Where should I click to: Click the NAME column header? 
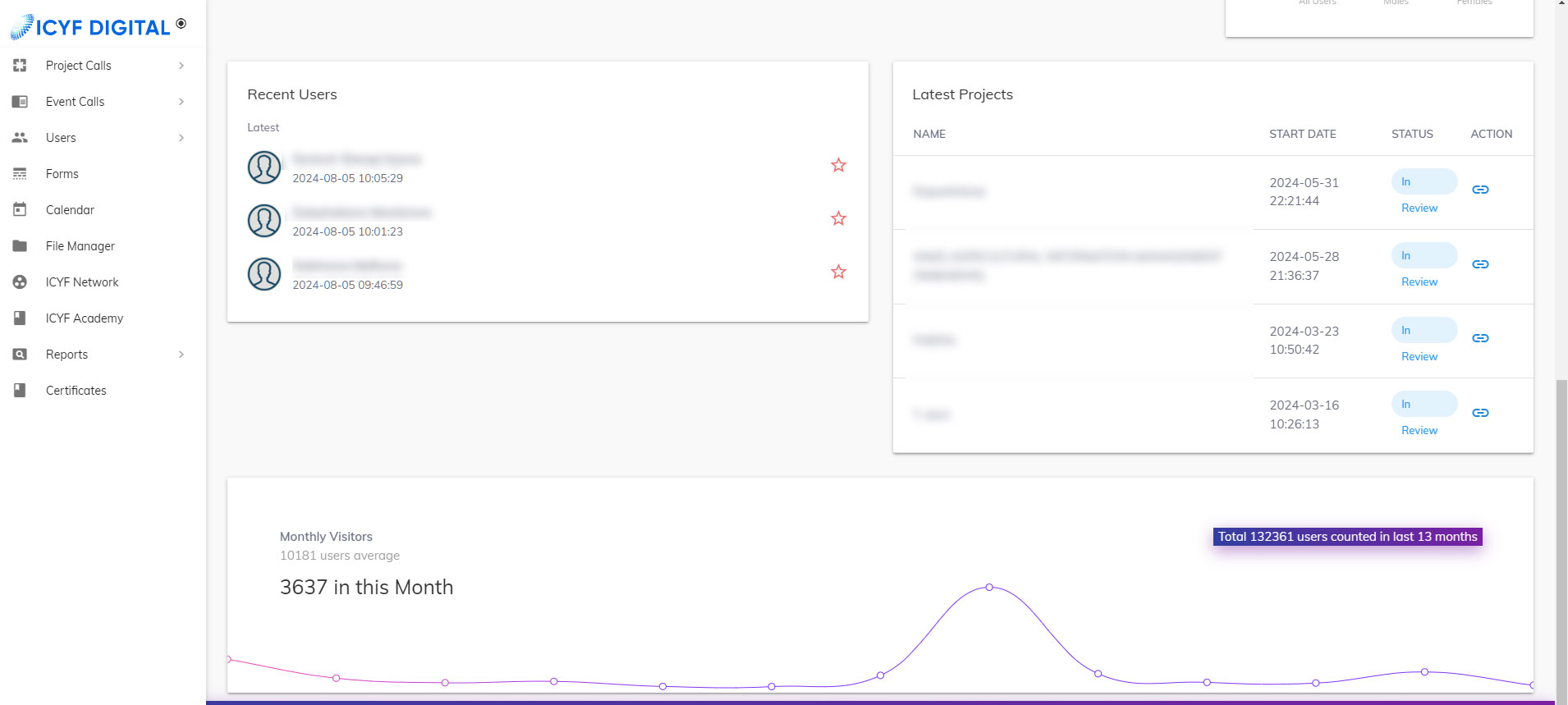pyautogui.click(x=929, y=134)
